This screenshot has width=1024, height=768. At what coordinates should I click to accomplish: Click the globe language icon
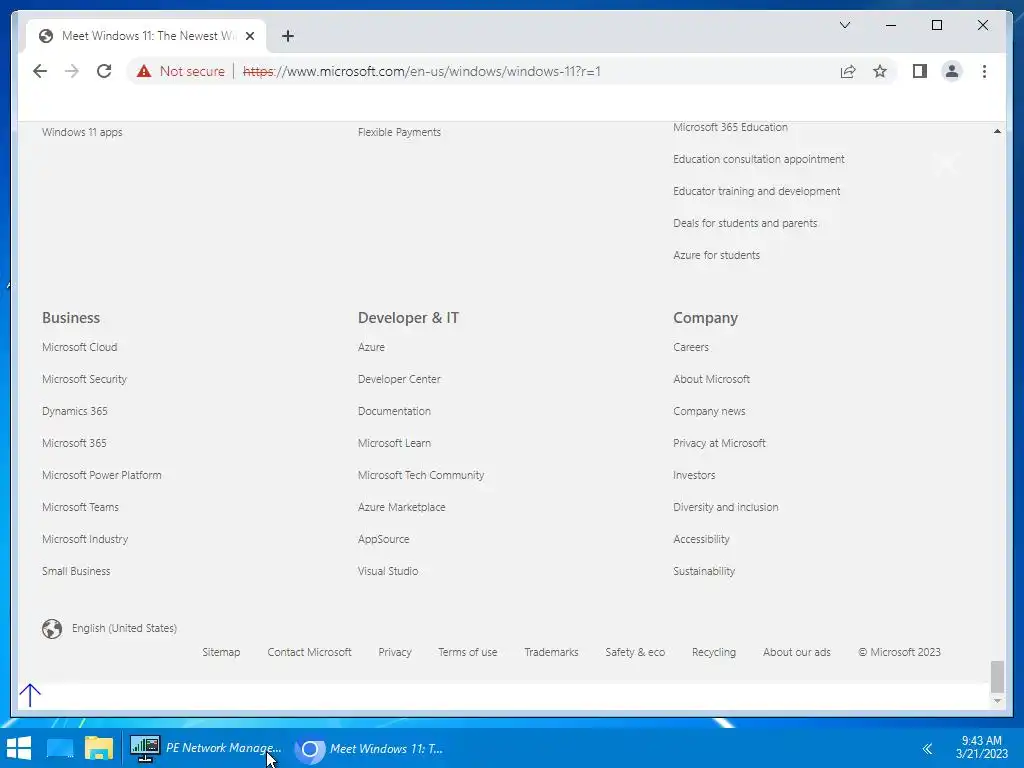point(52,628)
